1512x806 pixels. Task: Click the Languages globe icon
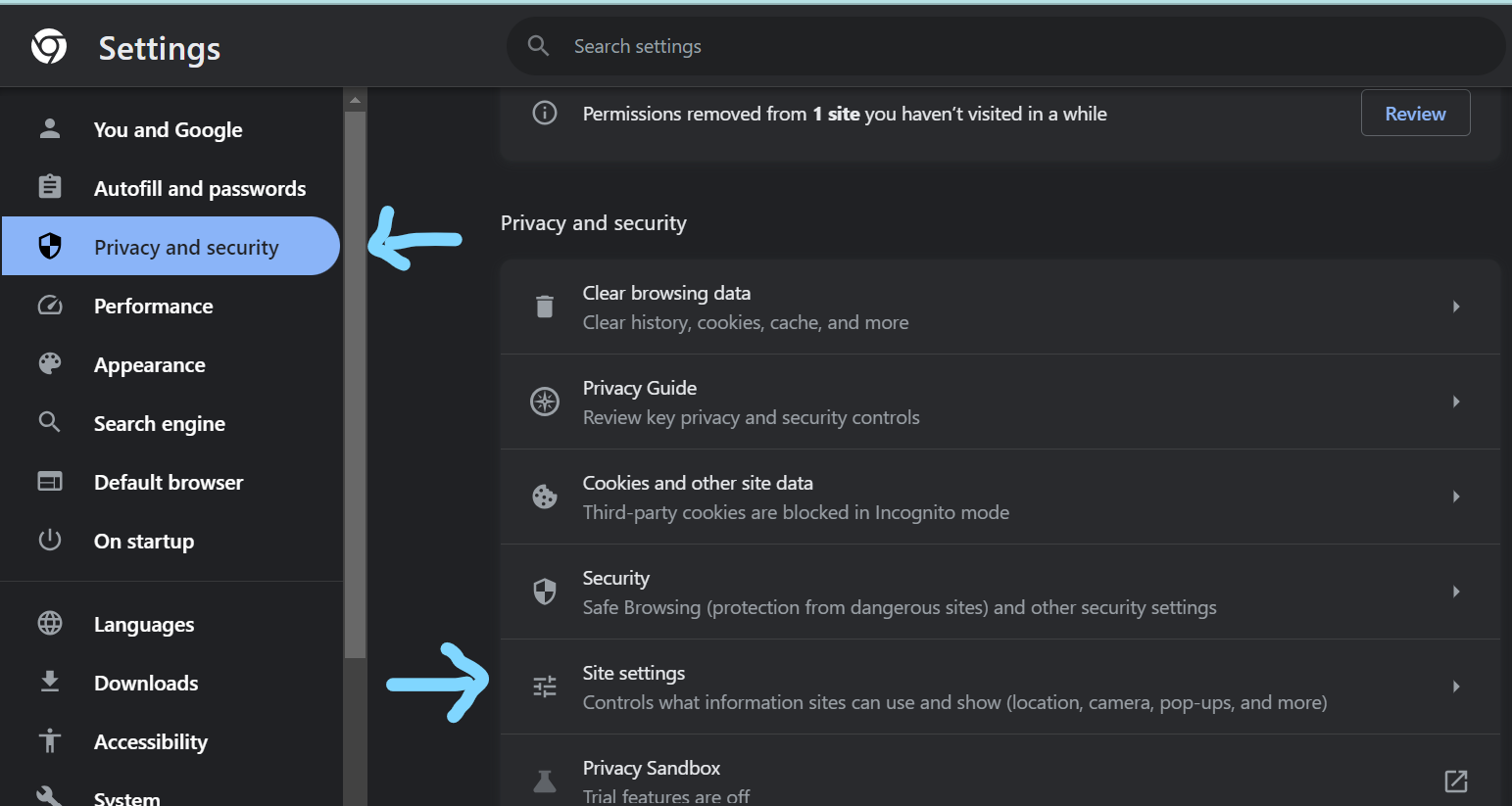click(x=50, y=623)
